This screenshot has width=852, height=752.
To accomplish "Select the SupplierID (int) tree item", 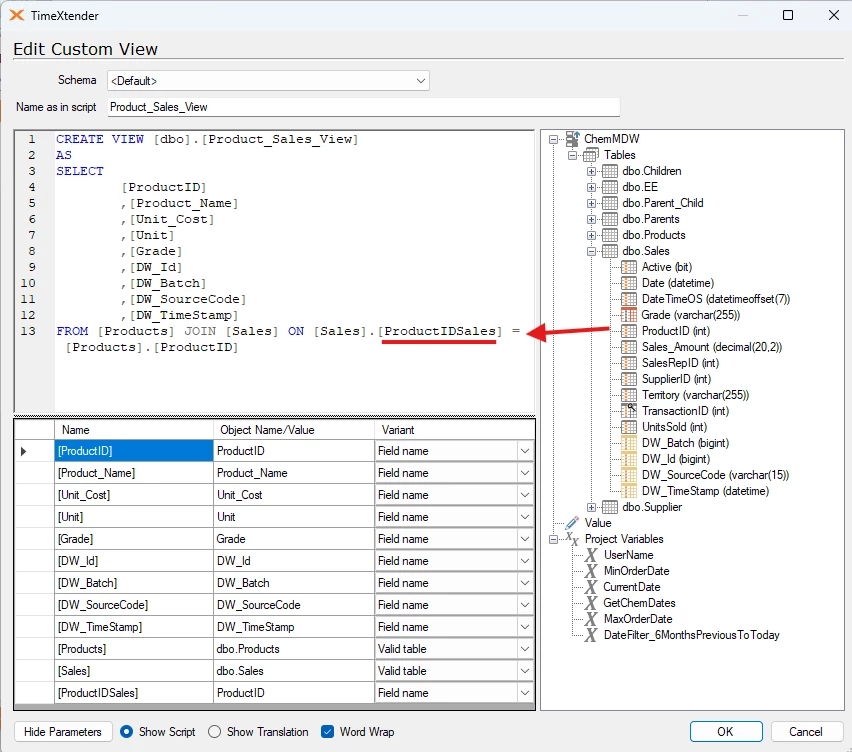I will click(x=676, y=379).
